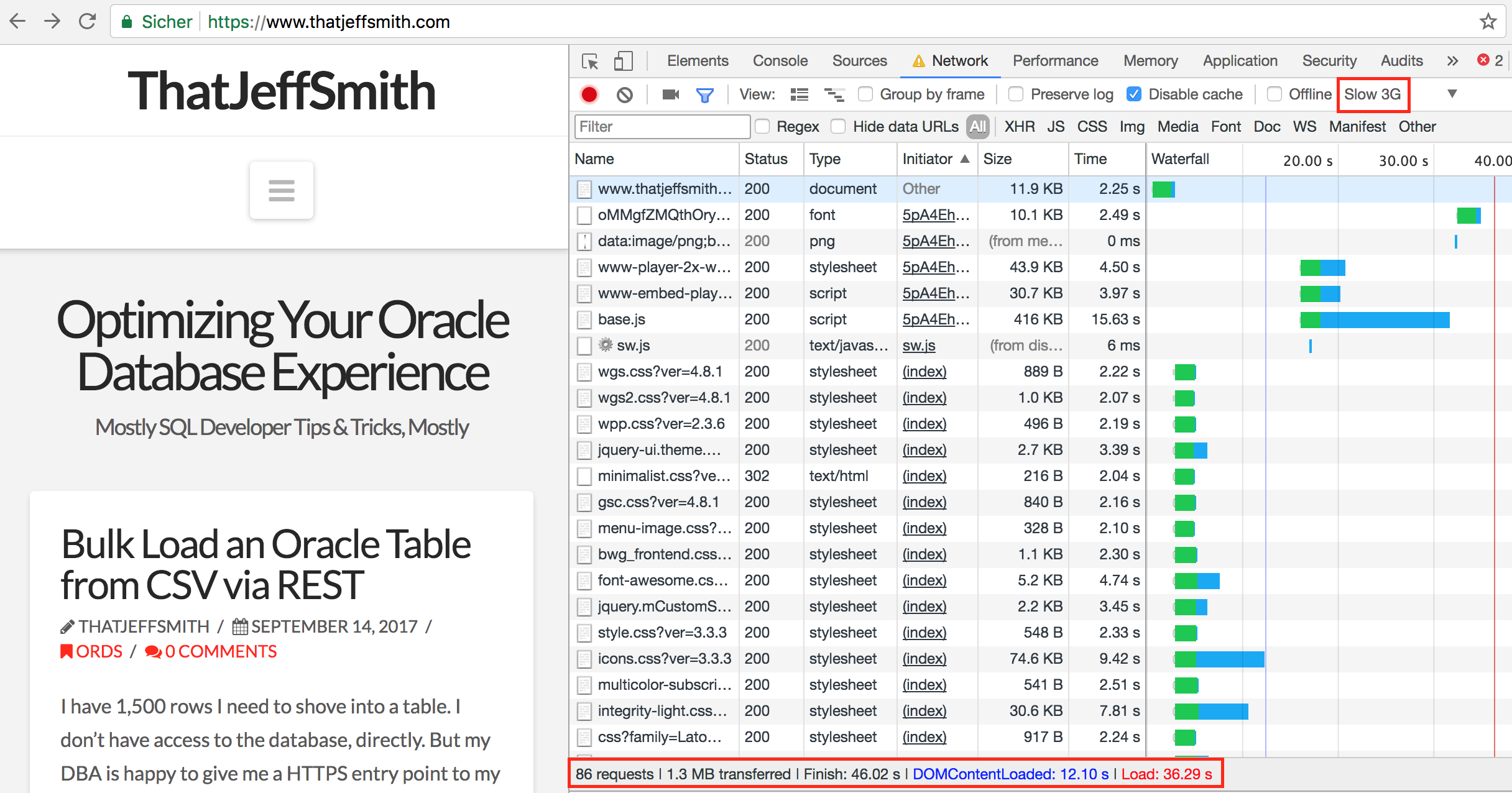Image resolution: width=1512 pixels, height=793 pixels.
Task: Switch to Application tab
Action: pyautogui.click(x=1240, y=61)
